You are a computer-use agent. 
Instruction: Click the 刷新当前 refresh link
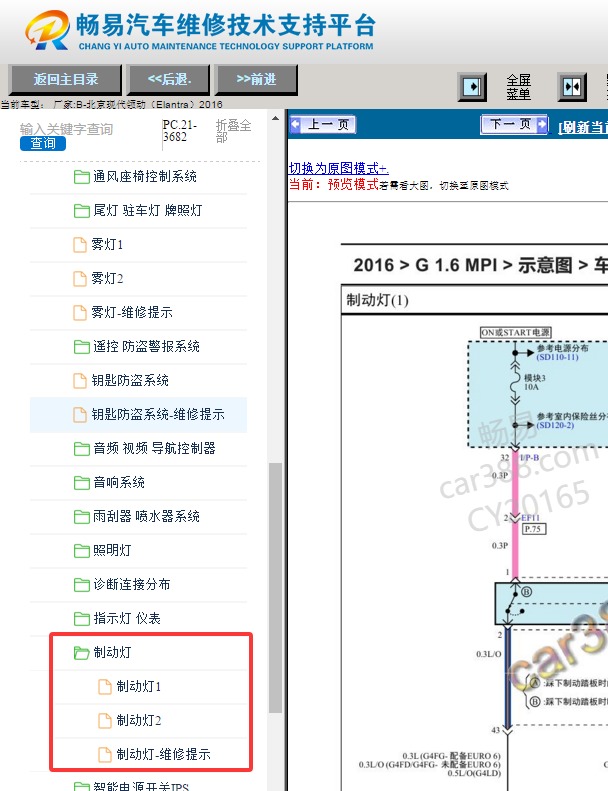click(x=583, y=127)
